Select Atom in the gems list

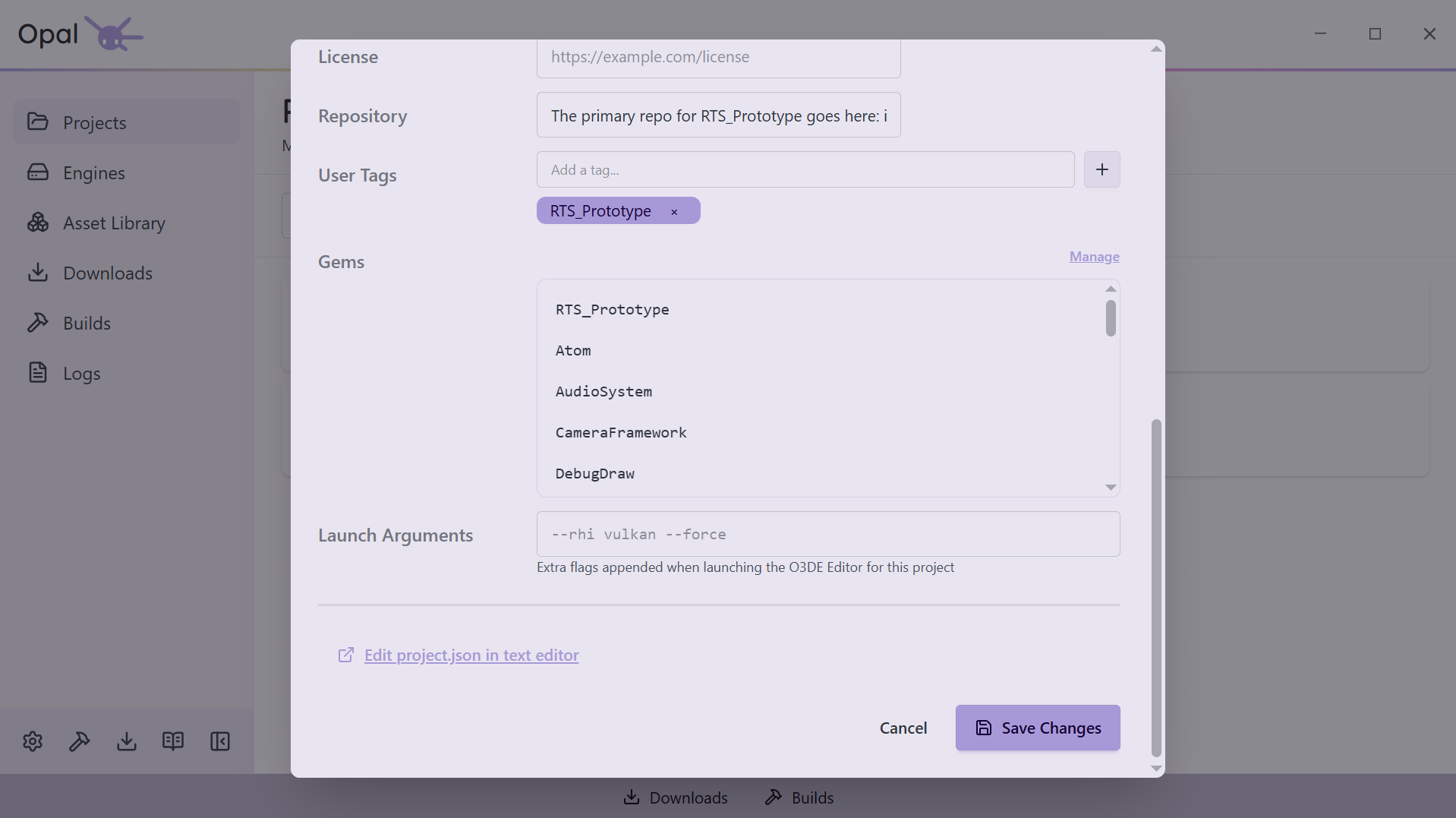[x=573, y=350]
